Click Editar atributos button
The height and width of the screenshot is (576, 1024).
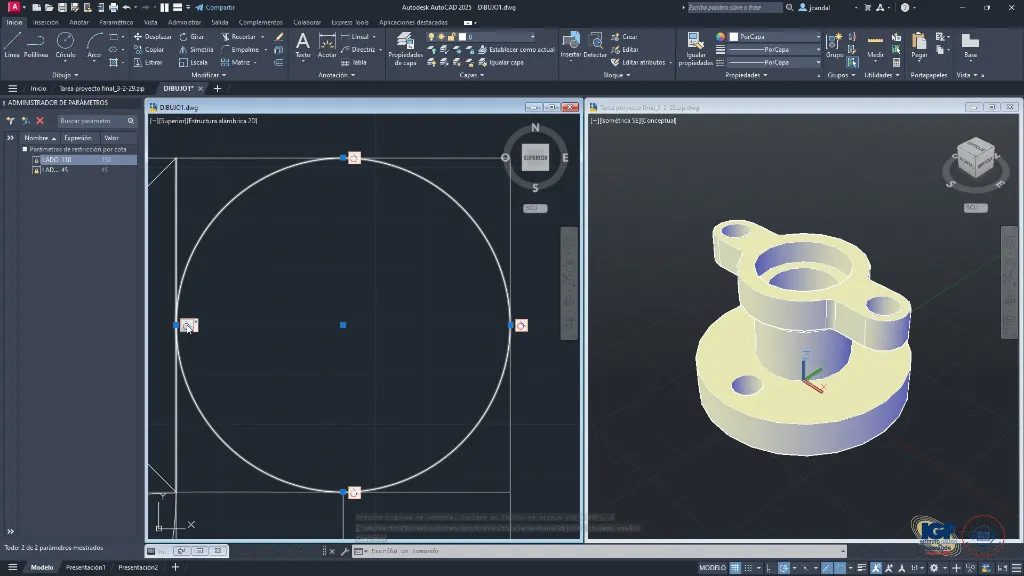639,63
